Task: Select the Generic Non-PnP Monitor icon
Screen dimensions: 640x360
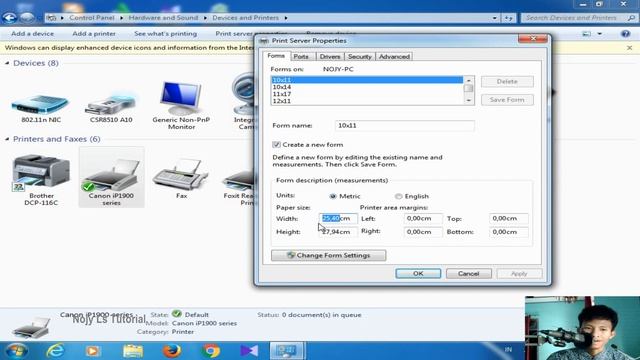Action: tap(181, 98)
